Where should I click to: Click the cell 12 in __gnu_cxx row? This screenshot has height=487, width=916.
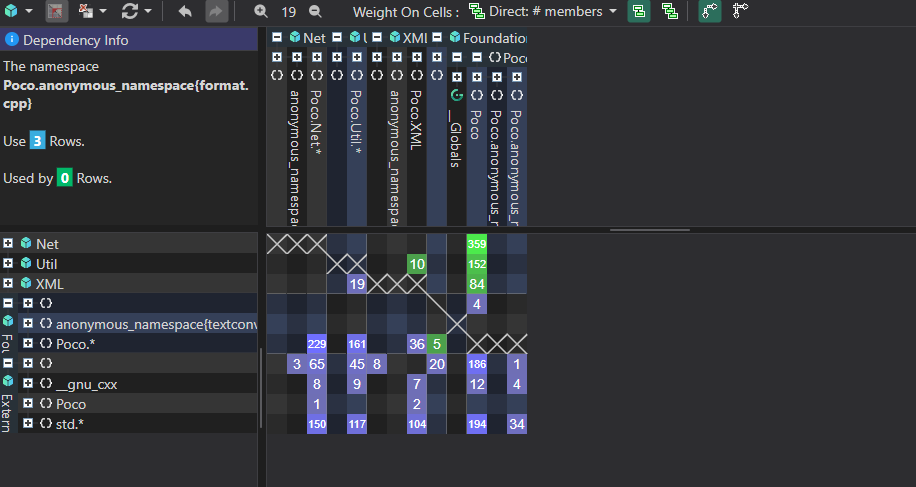477,384
